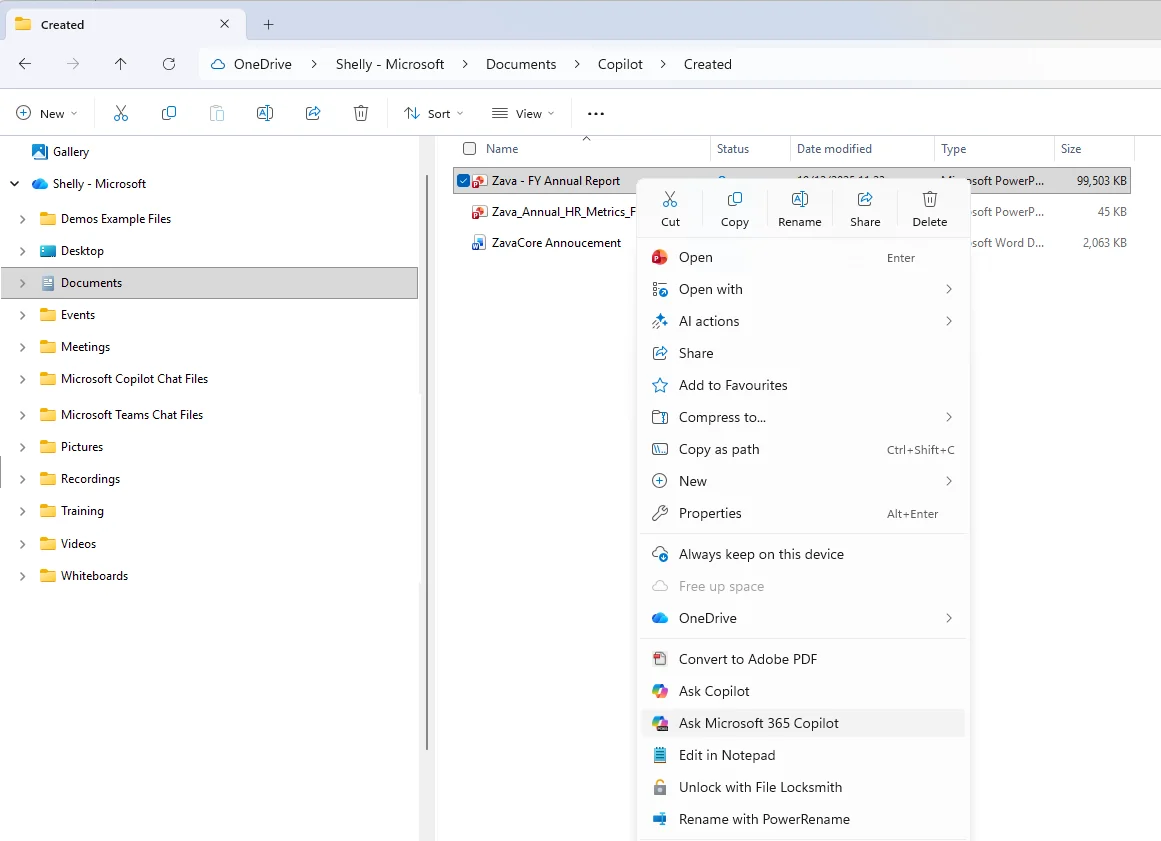Close the Created tab
The width and height of the screenshot is (1161, 841).
[224, 24]
